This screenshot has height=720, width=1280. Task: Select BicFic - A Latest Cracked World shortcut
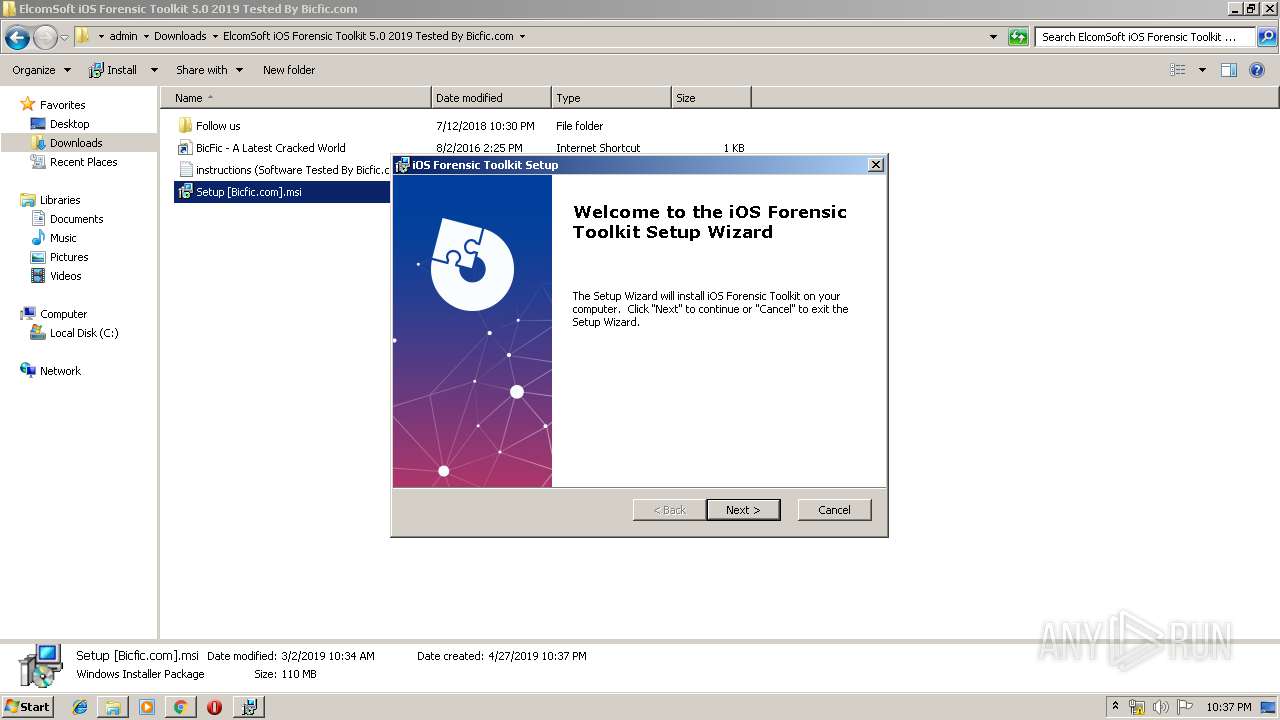pyautogui.click(x=270, y=148)
